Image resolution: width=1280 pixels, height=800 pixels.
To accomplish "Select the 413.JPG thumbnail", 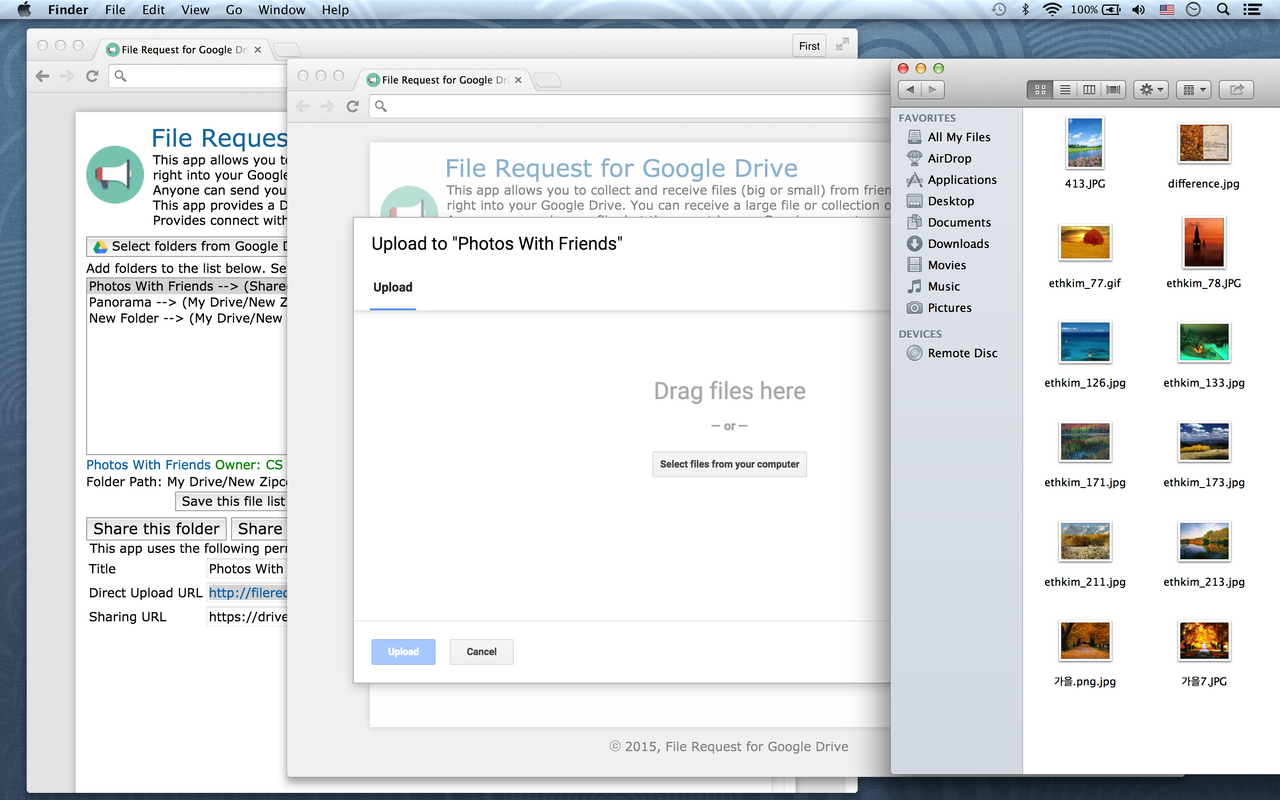I will [x=1085, y=143].
